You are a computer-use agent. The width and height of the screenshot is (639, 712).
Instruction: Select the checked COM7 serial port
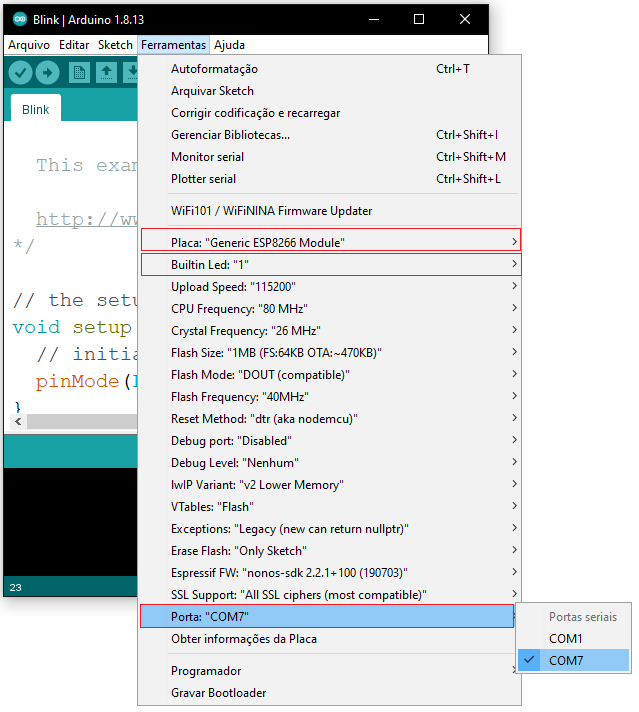tap(574, 661)
